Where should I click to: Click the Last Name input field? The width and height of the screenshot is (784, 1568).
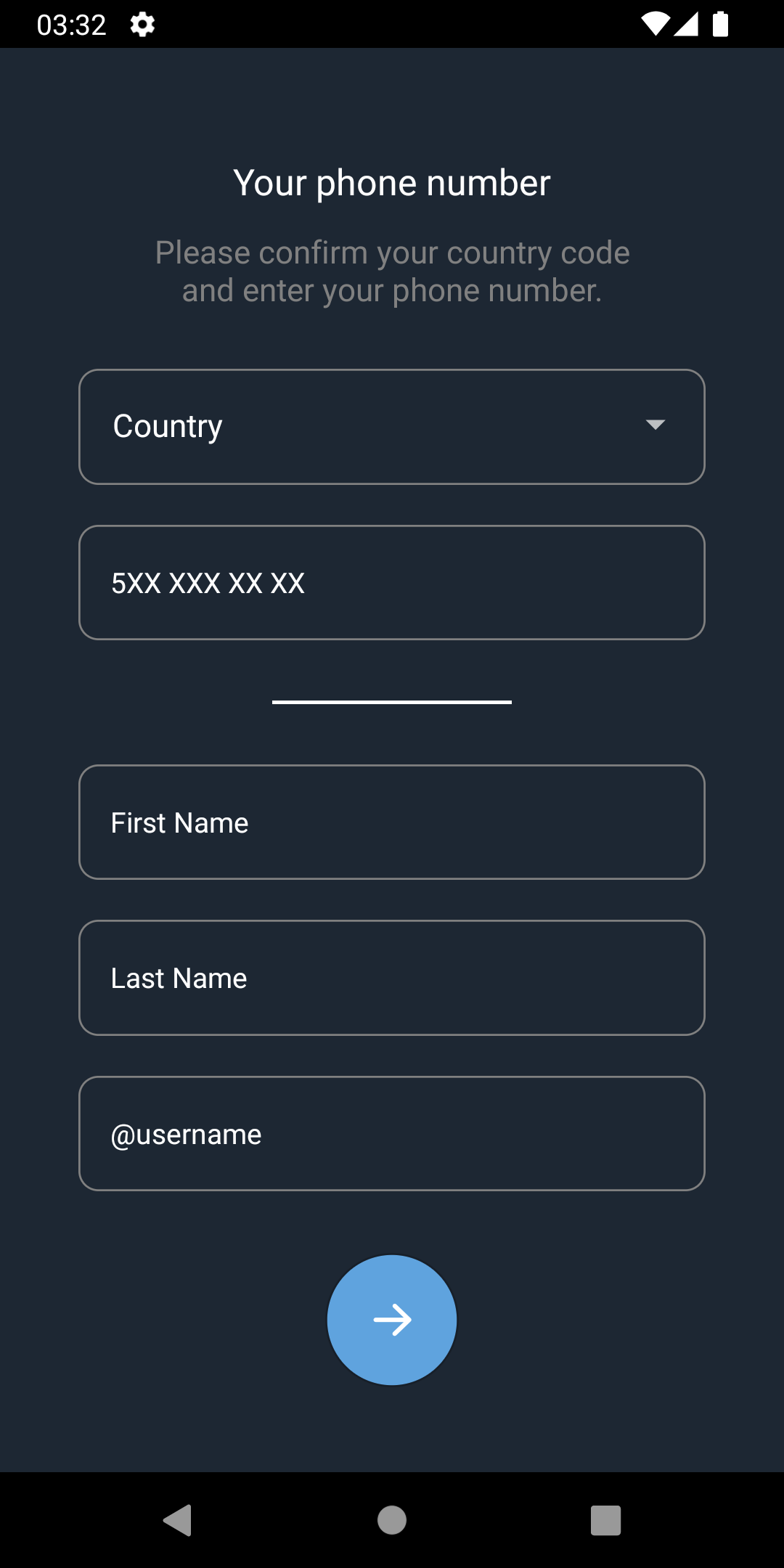tap(392, 978)
